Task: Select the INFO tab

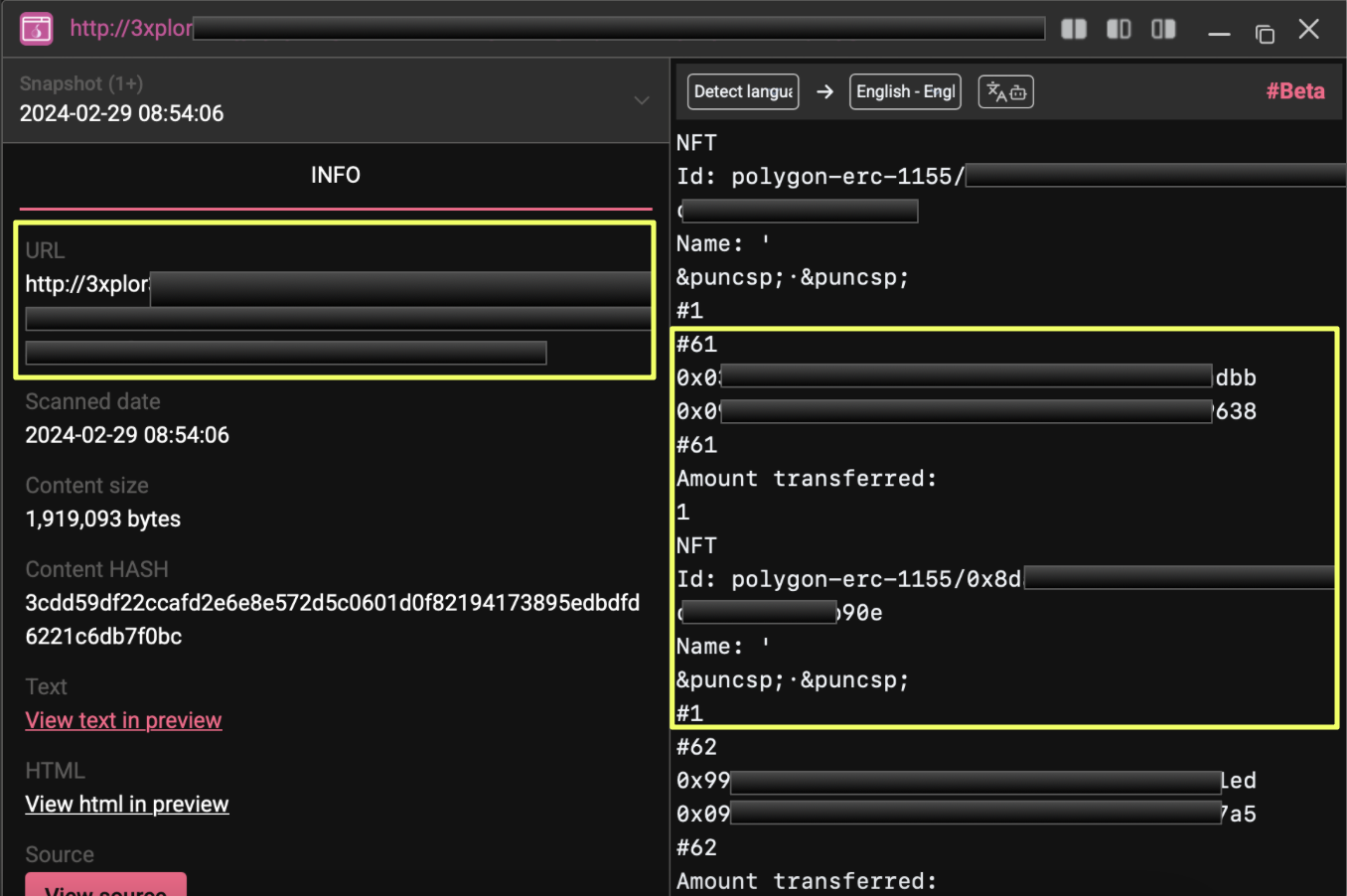Action: click(336, 175)
